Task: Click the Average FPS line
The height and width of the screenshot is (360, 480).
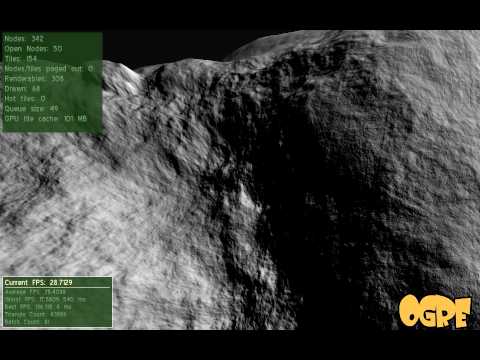Action: 35,292
